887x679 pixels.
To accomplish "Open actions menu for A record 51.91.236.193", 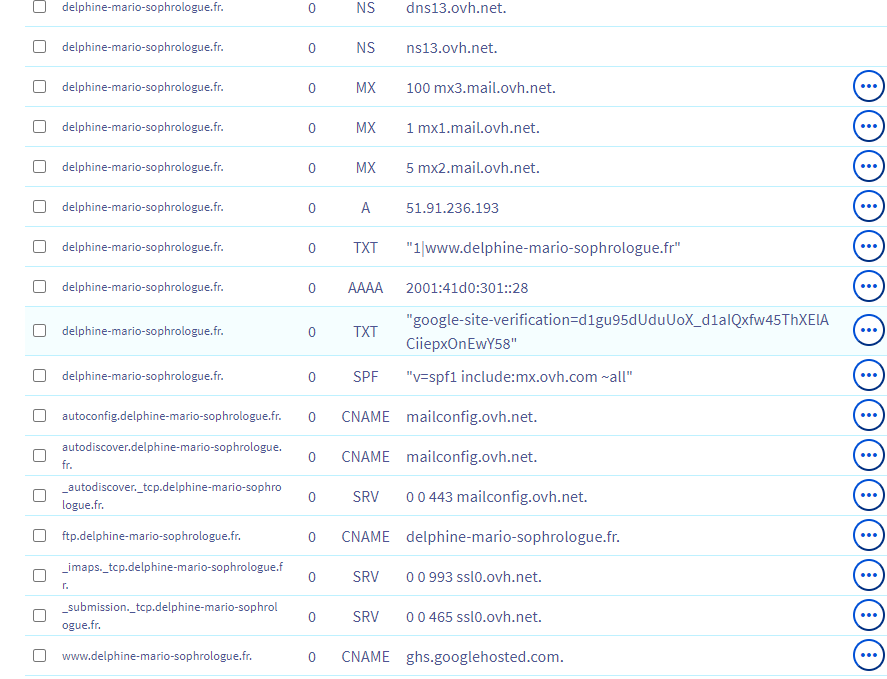I will tap(868, 207).
